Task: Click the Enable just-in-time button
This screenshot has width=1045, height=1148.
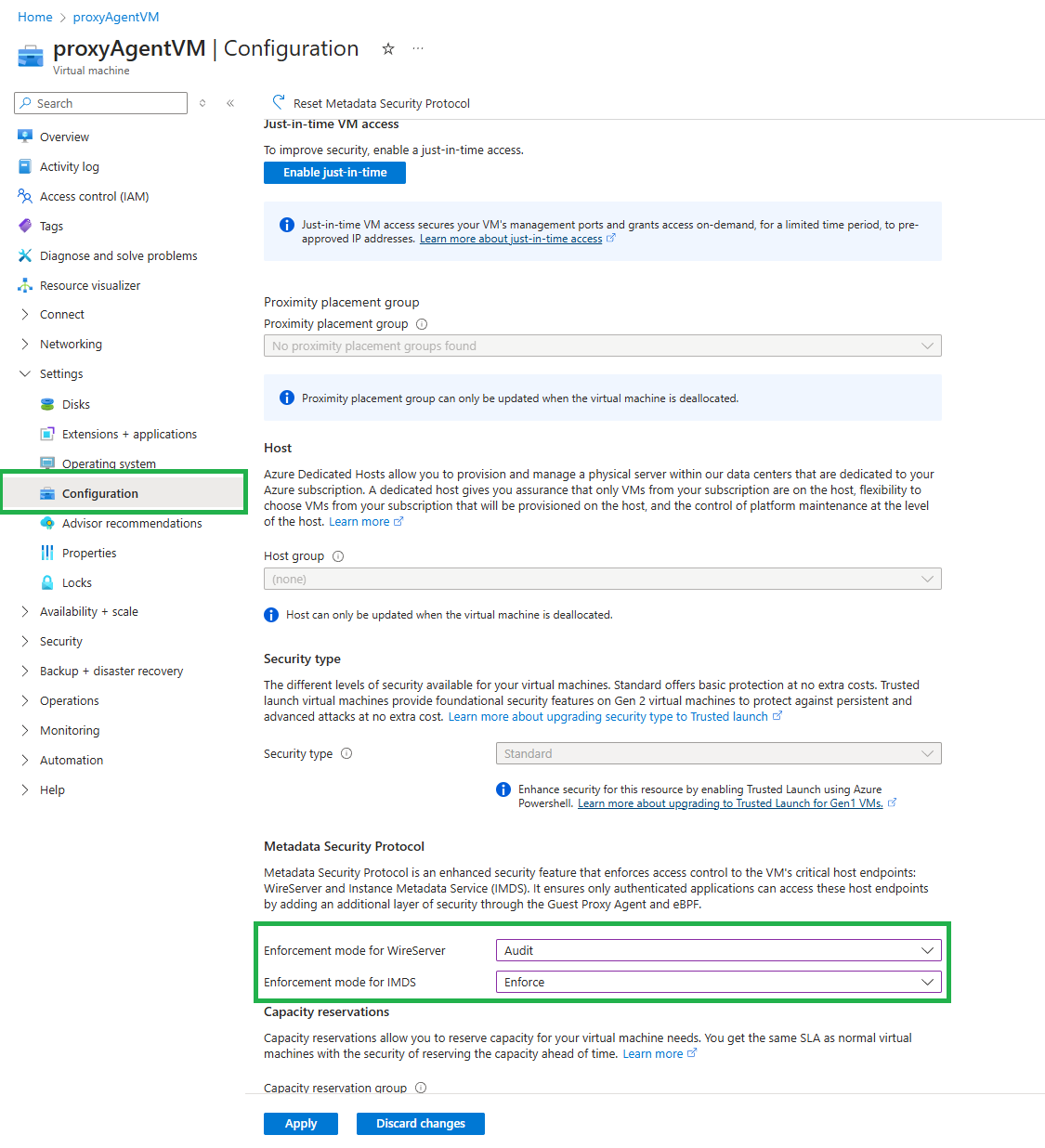Action: click(x=334, y=172)
